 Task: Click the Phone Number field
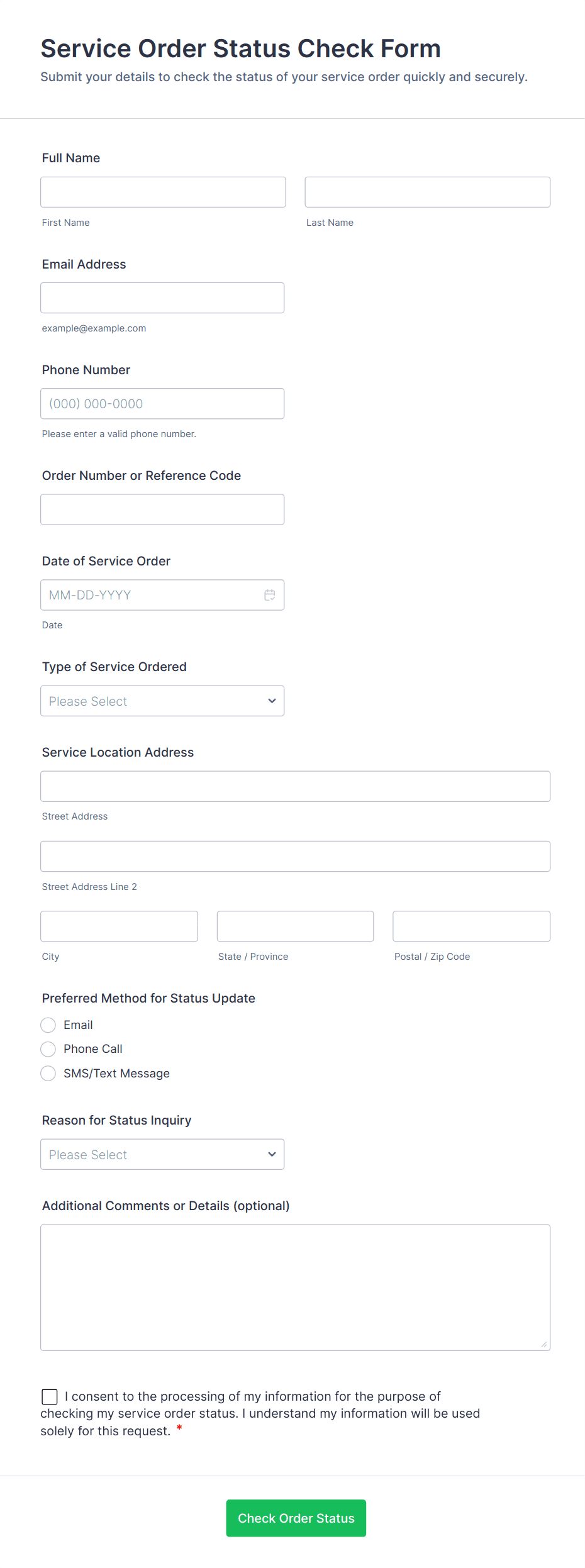[x=162, y=404]
